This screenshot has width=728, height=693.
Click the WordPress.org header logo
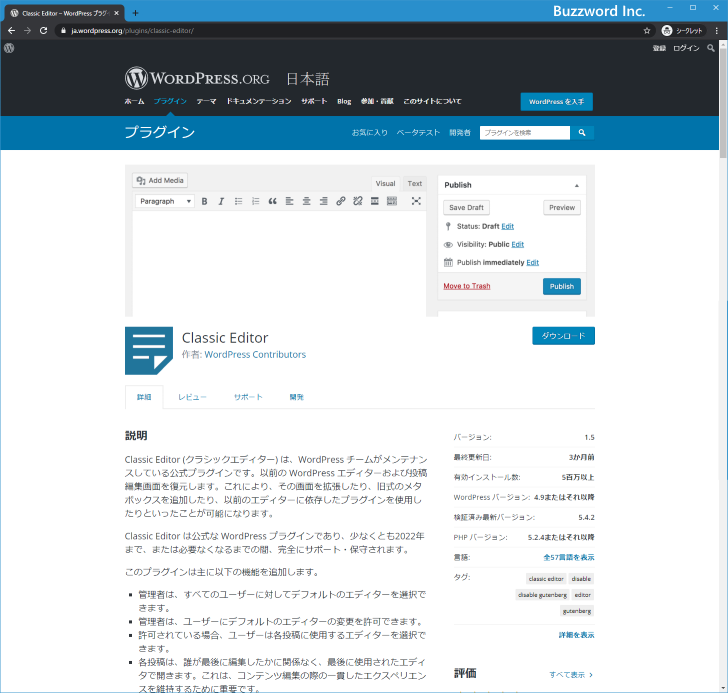click(197, 78)
